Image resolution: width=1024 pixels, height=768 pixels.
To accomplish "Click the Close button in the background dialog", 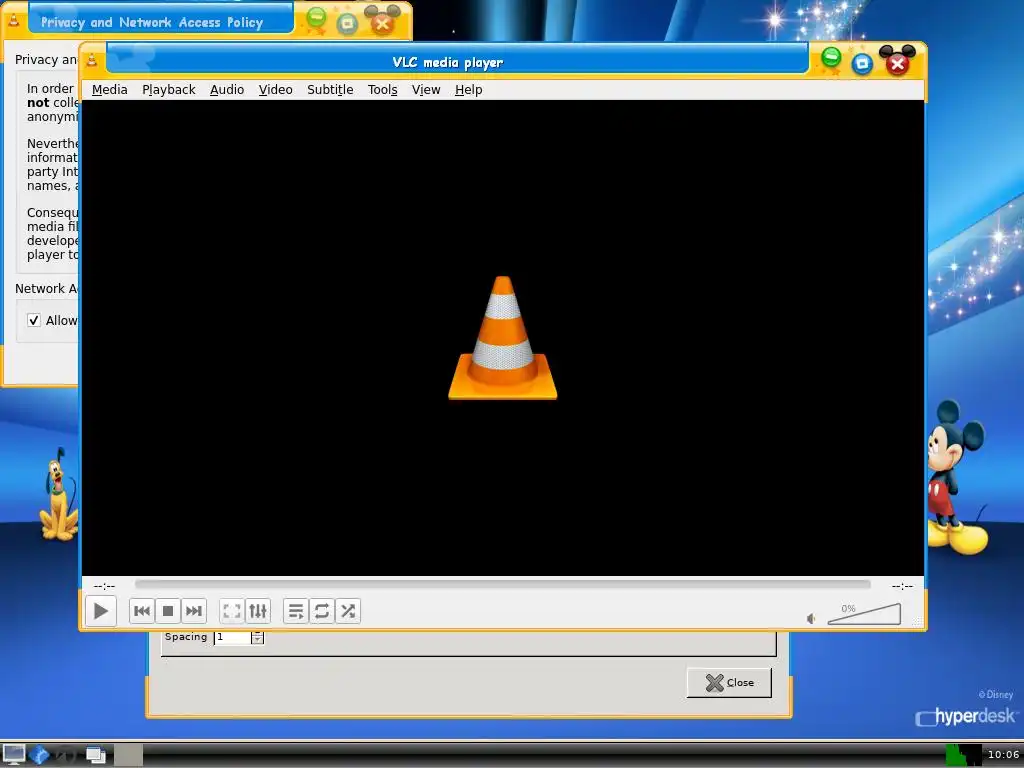I will click(x=729, y=682).
